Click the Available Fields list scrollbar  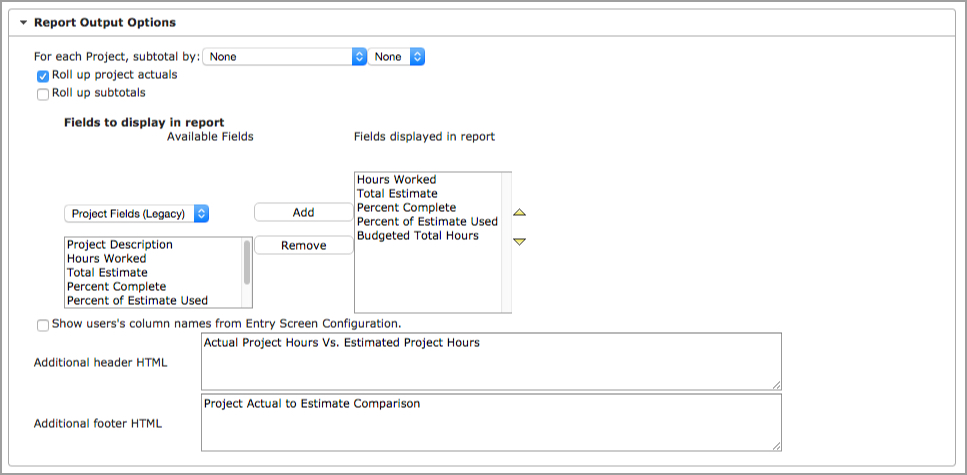pos(247,263)
